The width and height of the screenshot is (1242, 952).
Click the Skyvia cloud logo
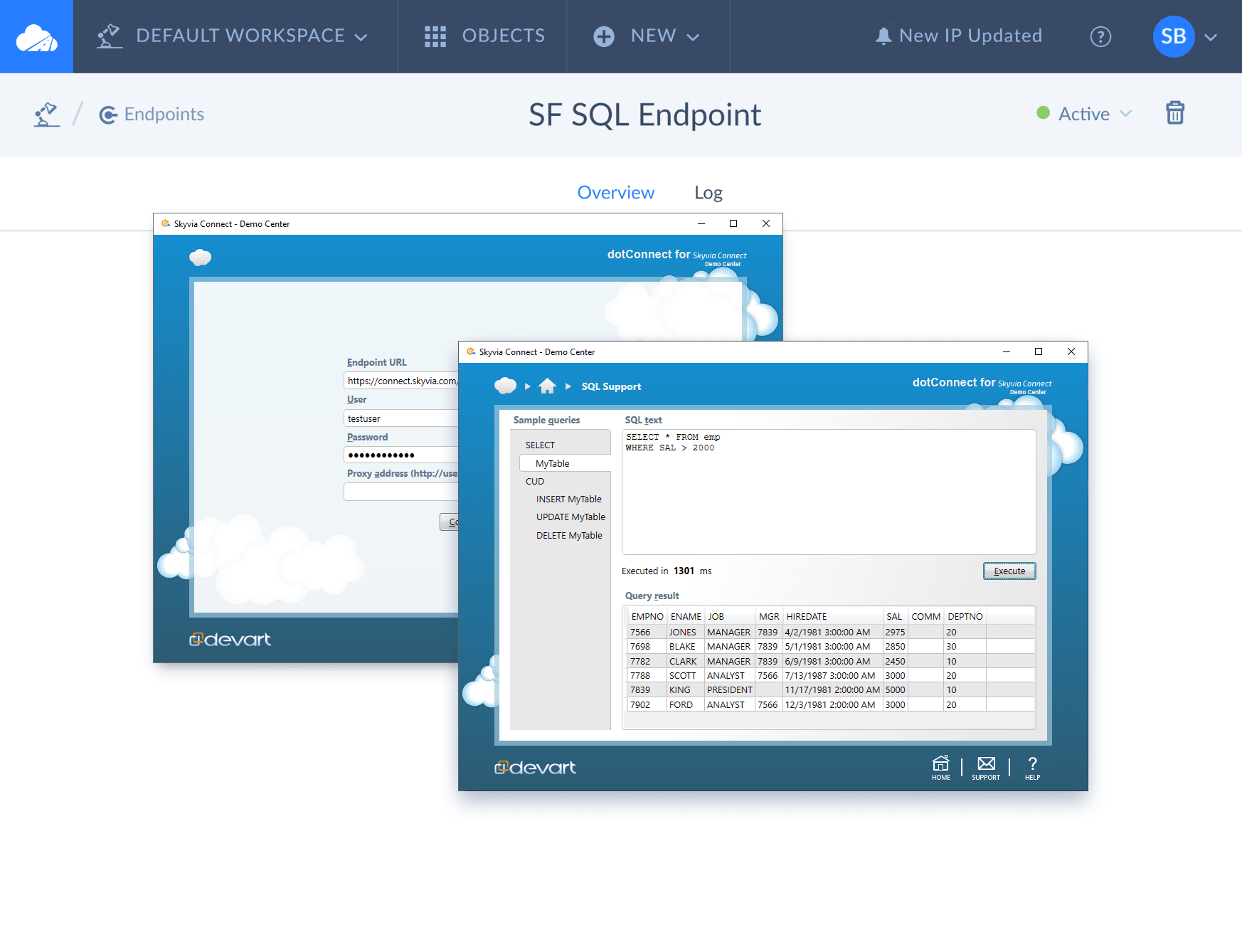click(36, 36)
